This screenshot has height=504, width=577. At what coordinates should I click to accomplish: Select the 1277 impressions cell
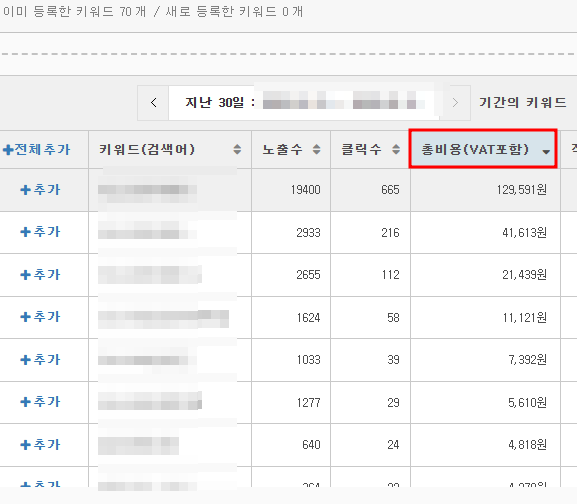coord(291,402)
